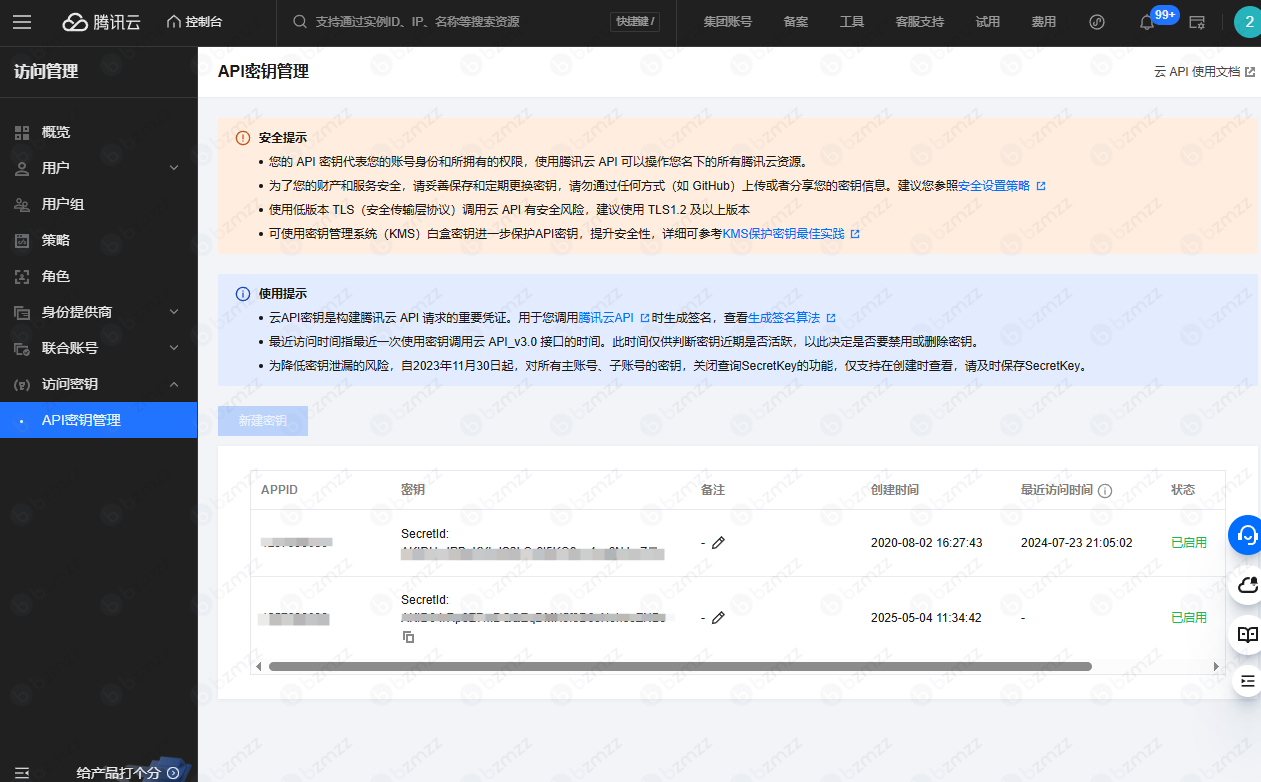
Task: Edit remark for key created 2025-05-04
Action: click(718, 618)
